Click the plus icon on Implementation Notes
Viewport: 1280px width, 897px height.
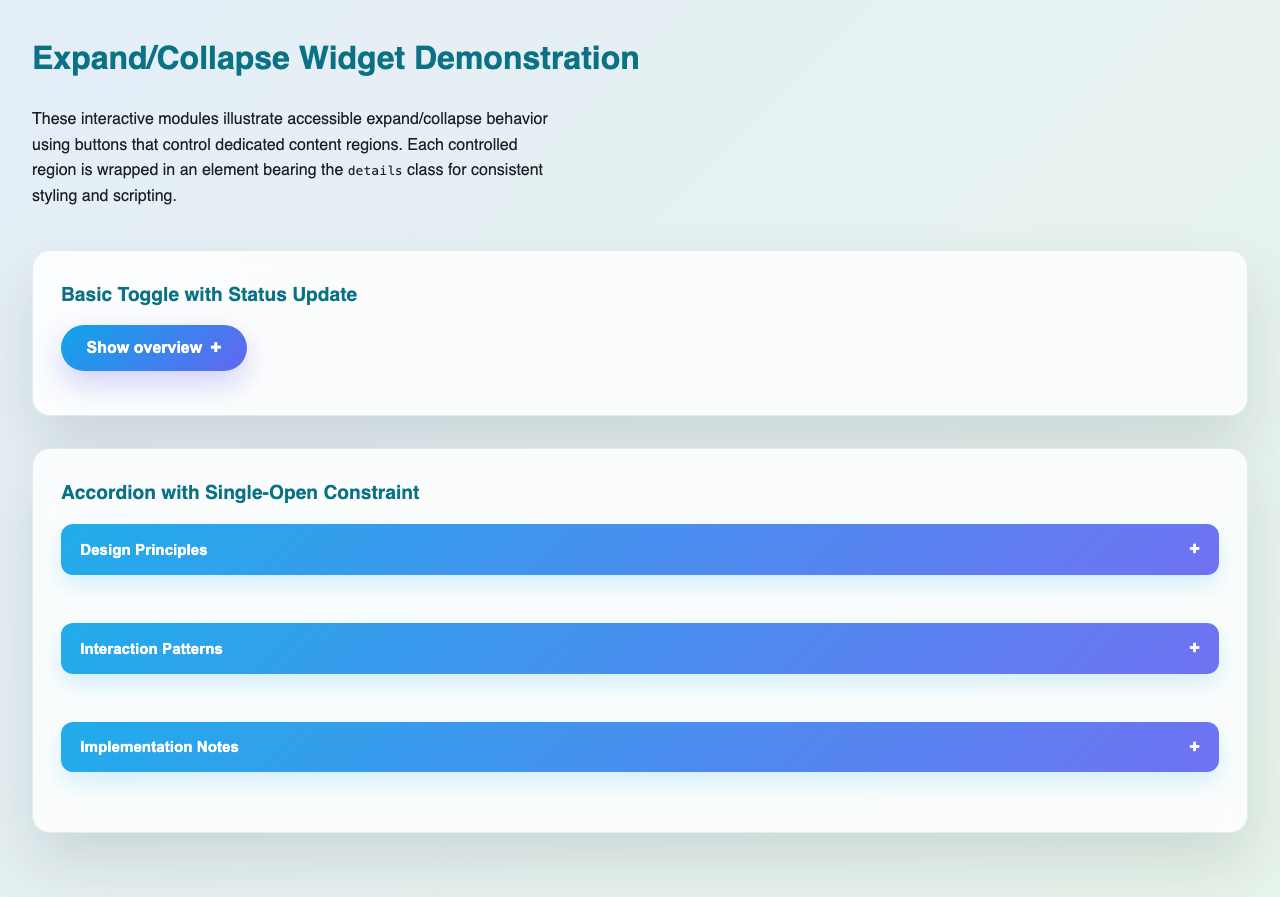(x=1193, y=746)
